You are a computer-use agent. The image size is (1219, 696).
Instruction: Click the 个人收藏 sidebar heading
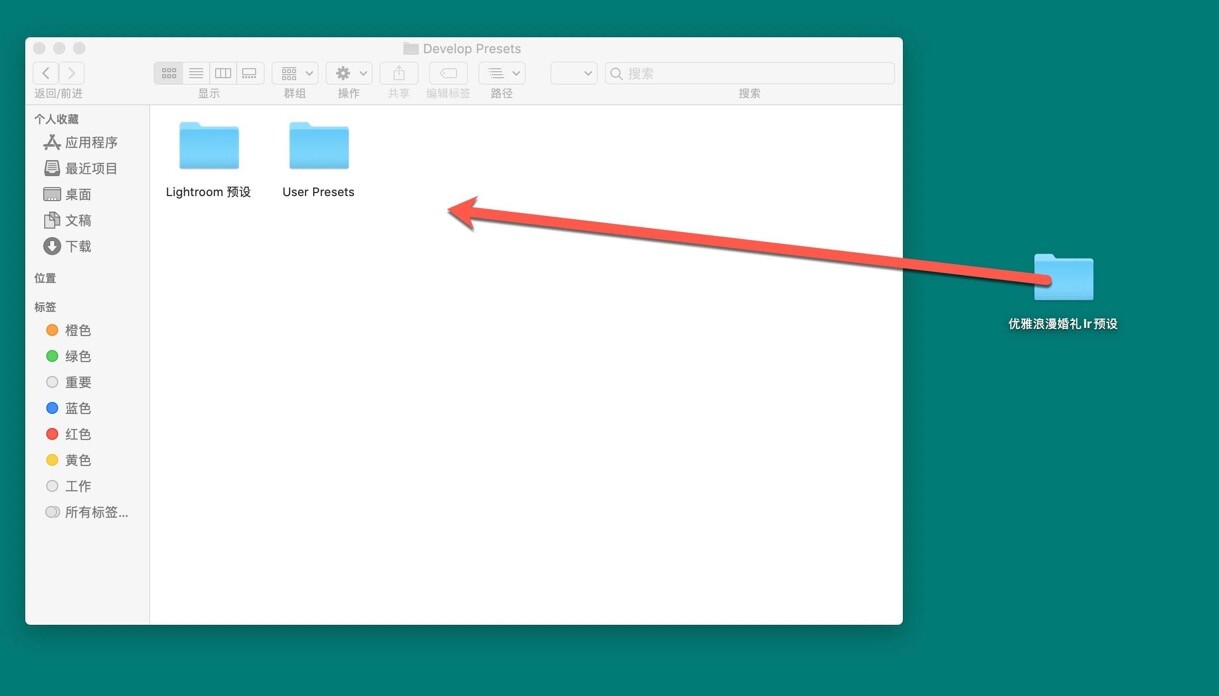coord(56,119)
